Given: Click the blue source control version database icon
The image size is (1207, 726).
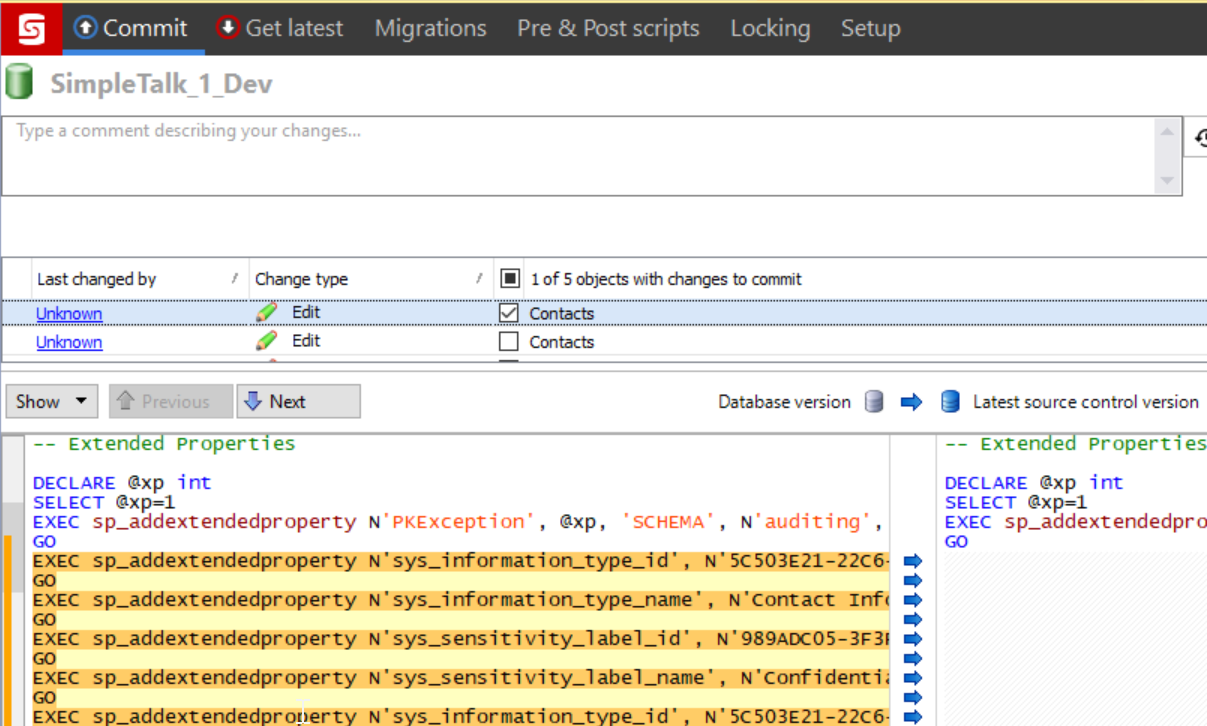Looking at the screenshot, I should point(950,402).
